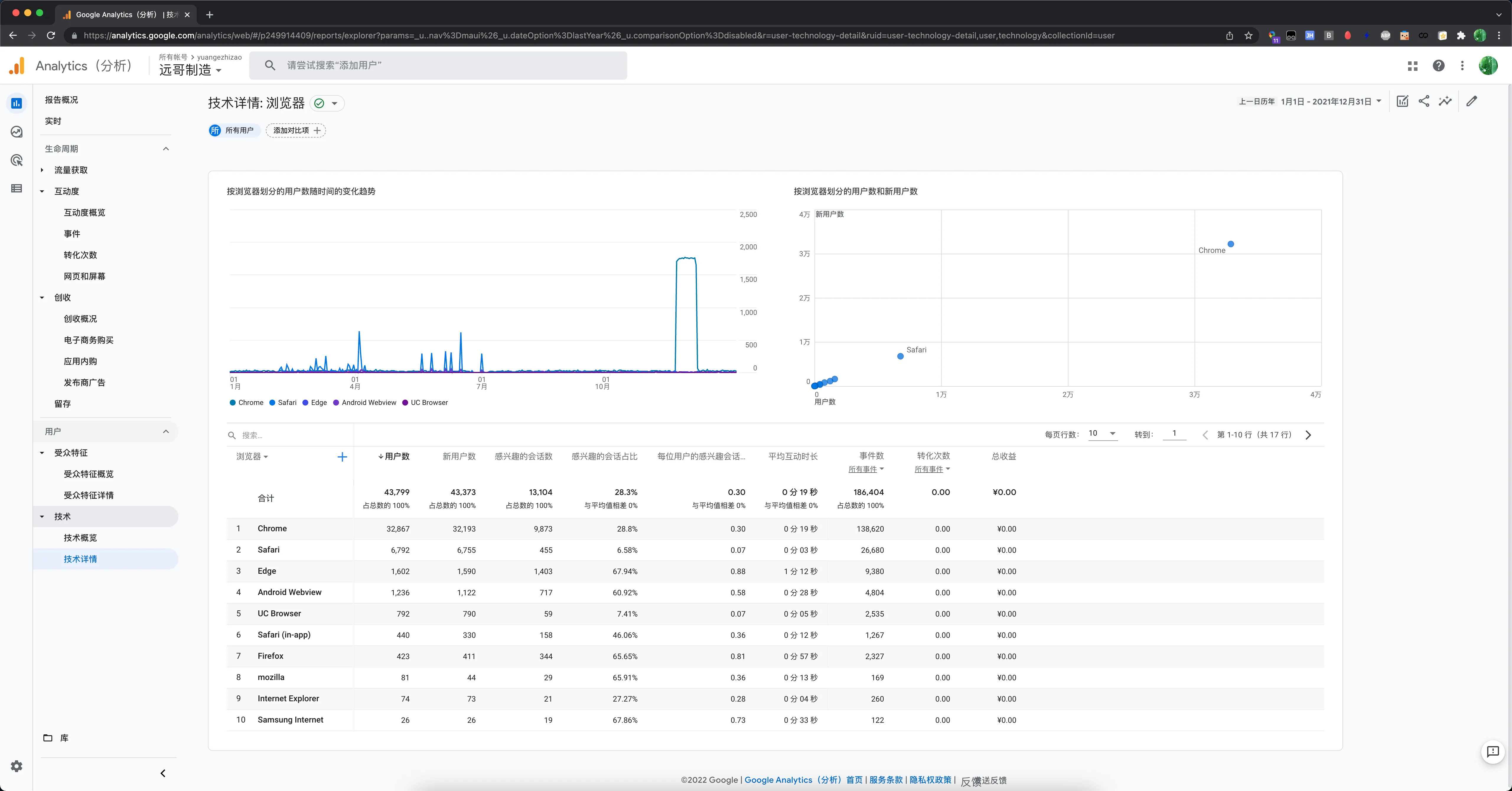Viewport: 1512px width, 791px height.
Task: Open Admin settings gear icon
Action: pyautogui.click(x=17, y=766)
